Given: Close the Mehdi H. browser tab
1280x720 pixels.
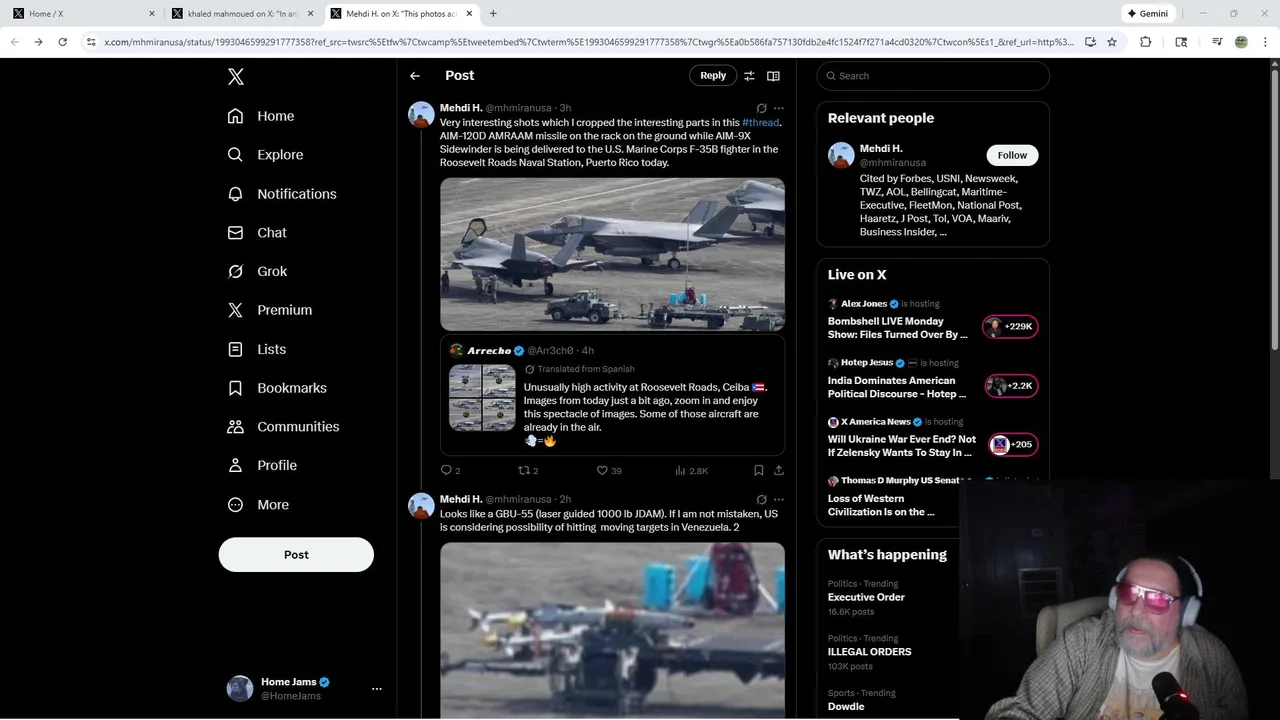Looking at the screenshot, I should [469, 14].
